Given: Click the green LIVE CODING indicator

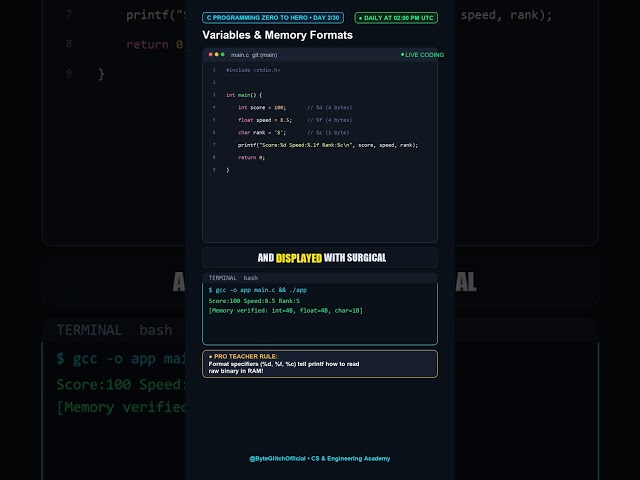Looking at the screenshot, I should tap(422, 55).
